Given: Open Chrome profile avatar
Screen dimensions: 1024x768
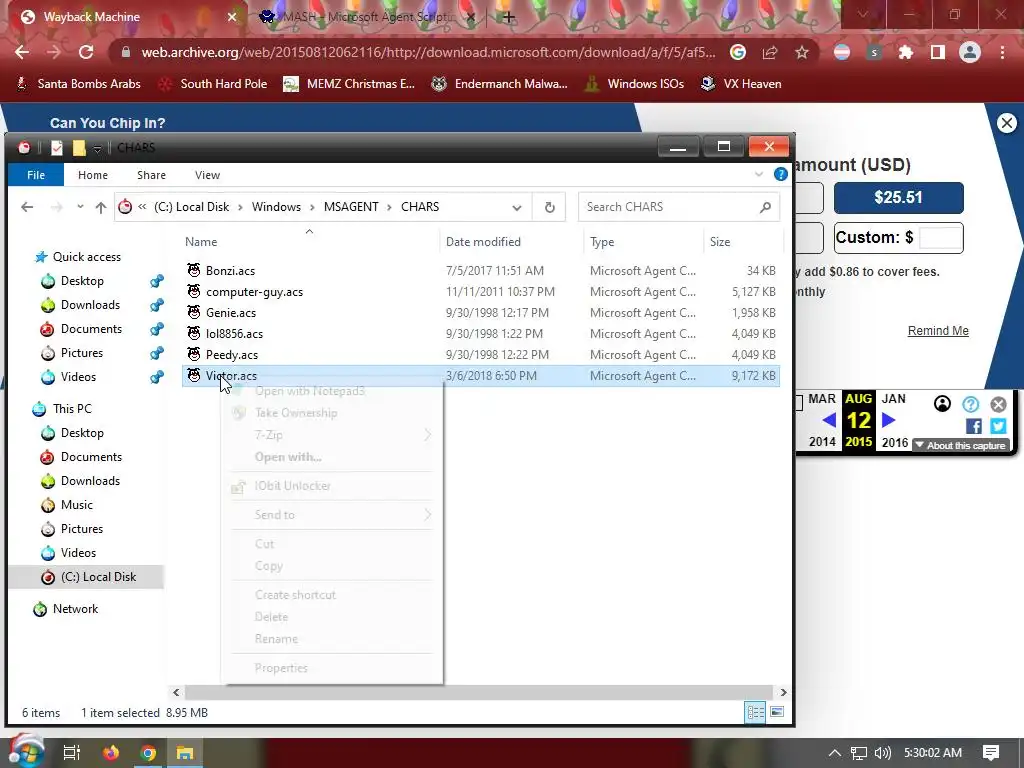Looking at the screenshot, I should pyautogui.click(x=970, y=52).
